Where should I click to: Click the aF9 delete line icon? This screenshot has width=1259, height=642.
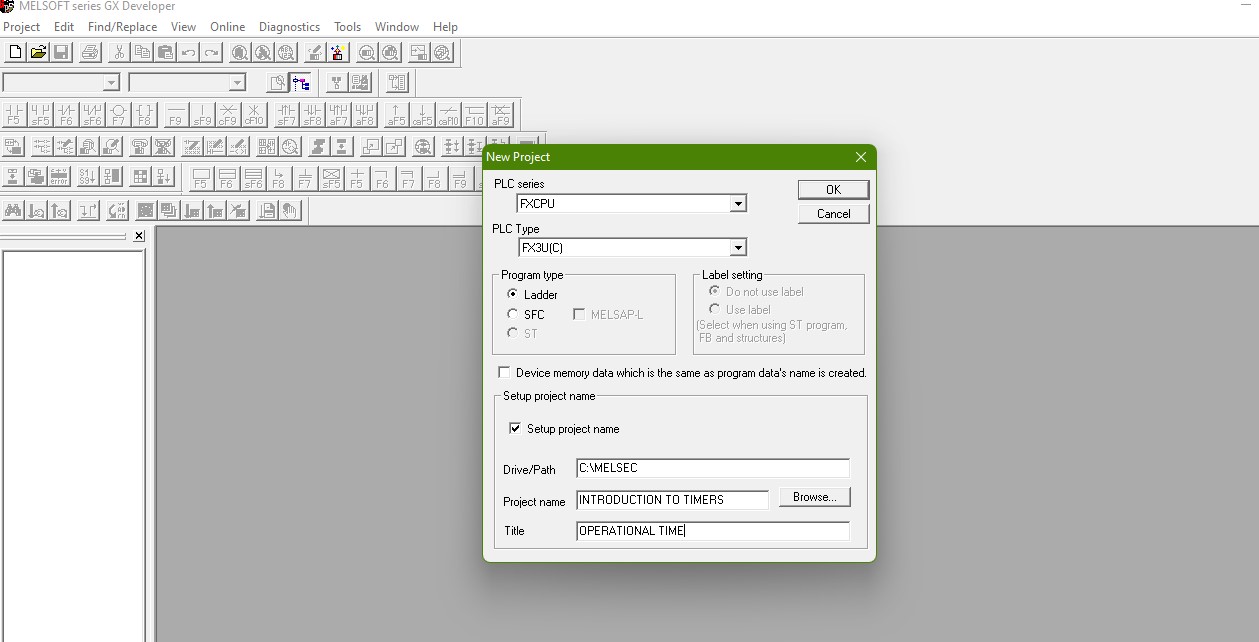coord(500,115)
